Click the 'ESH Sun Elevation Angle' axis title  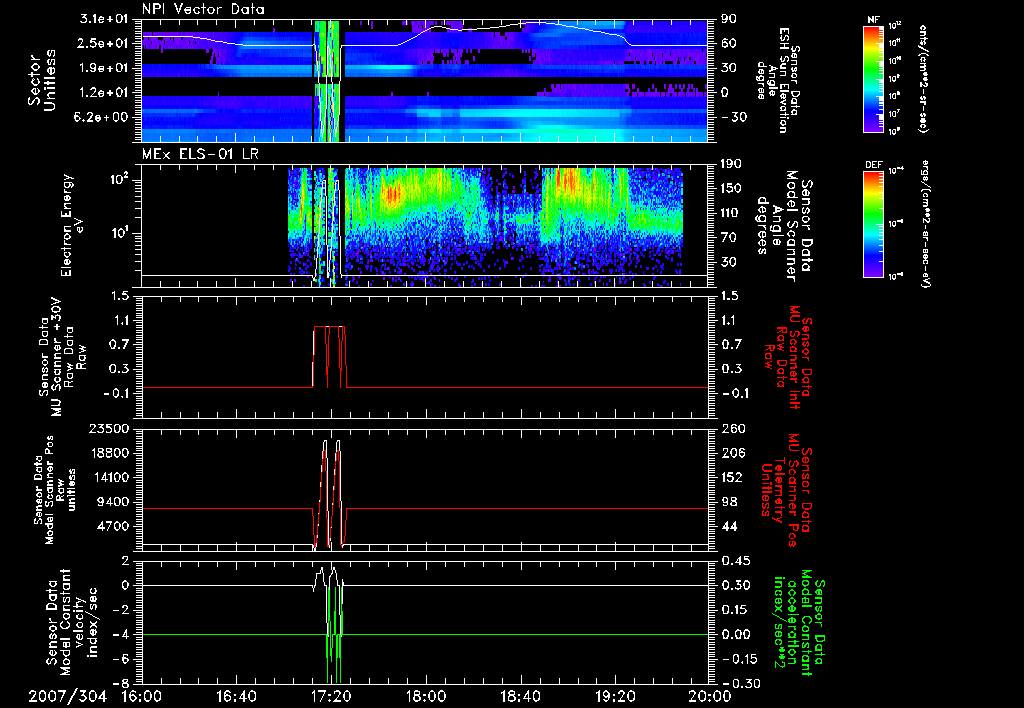[x=776, y=80]
